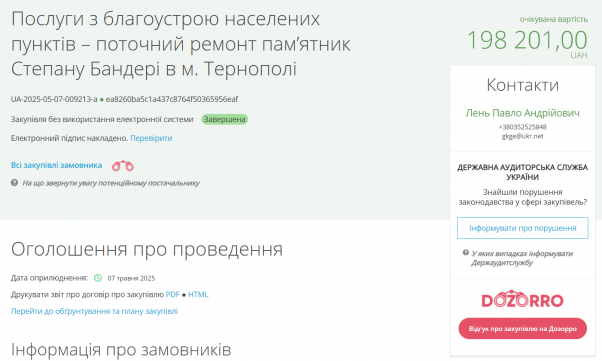
Task: Click the DOZORRO logo
Action: pos(523,299)
